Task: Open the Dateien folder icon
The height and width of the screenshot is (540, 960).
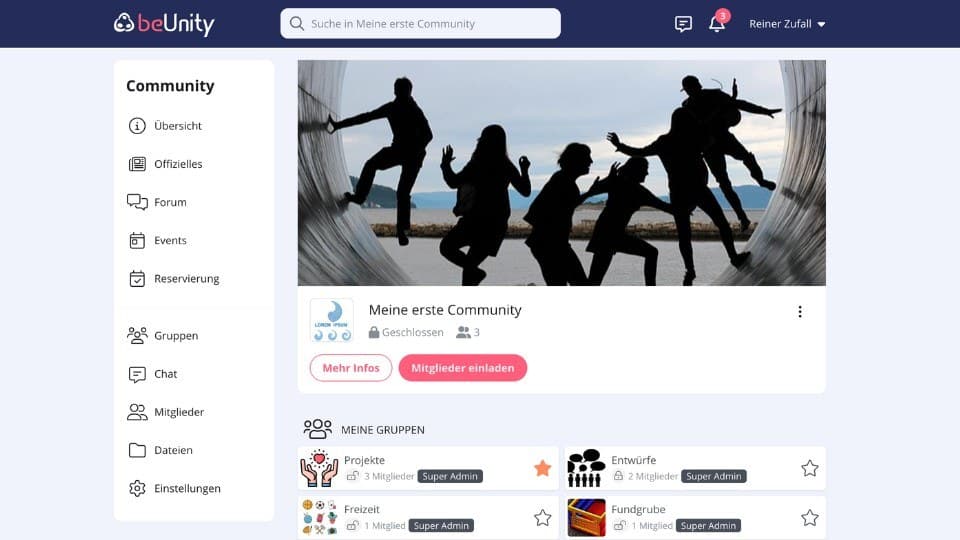Action: coord(137,450)
